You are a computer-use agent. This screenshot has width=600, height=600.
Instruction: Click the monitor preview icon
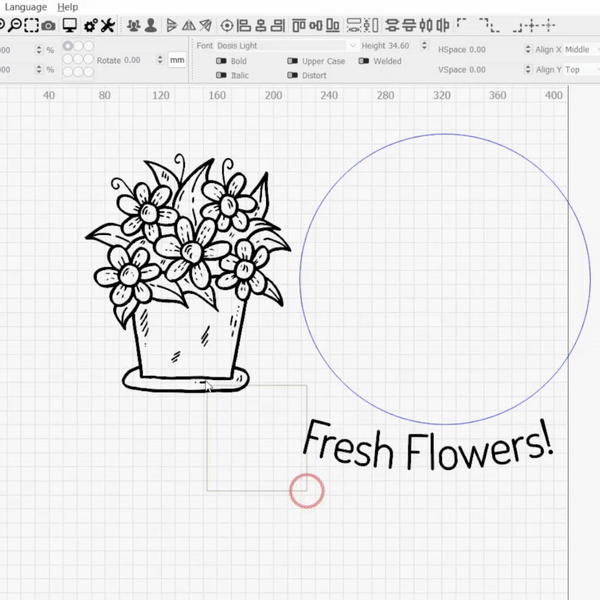coord(69,25)
